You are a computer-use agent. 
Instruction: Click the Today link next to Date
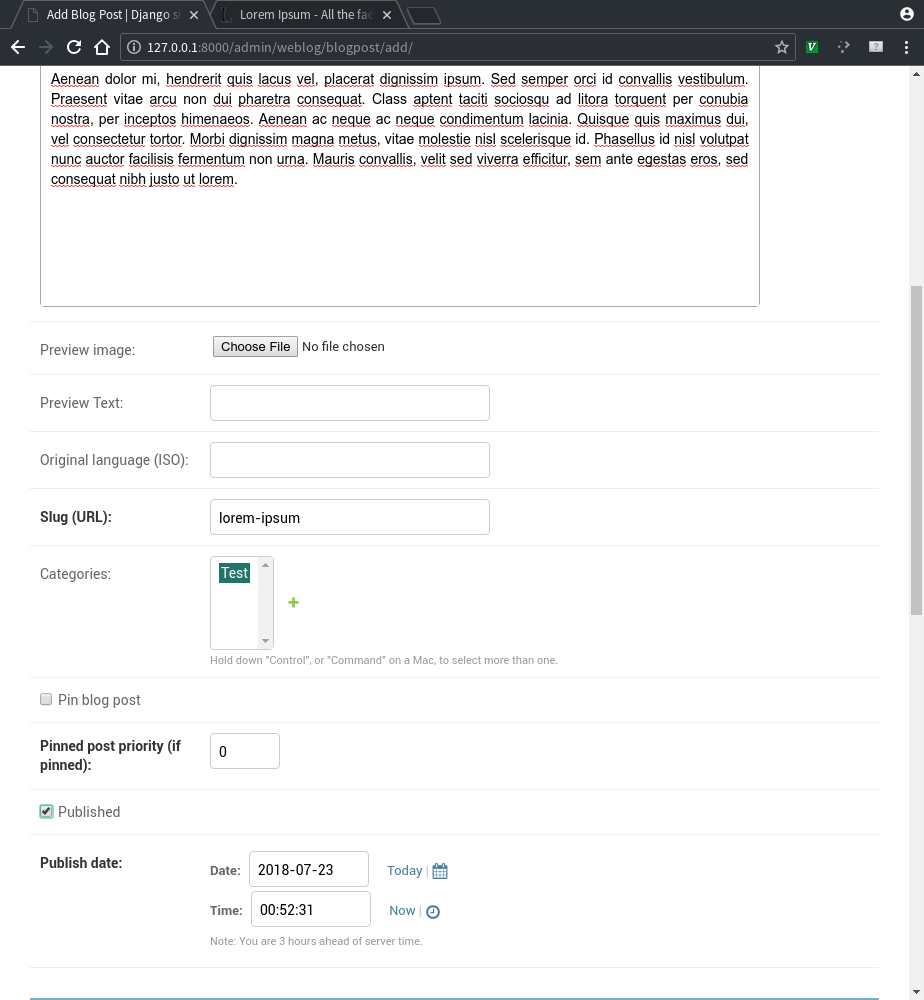(x=404, y=871)
